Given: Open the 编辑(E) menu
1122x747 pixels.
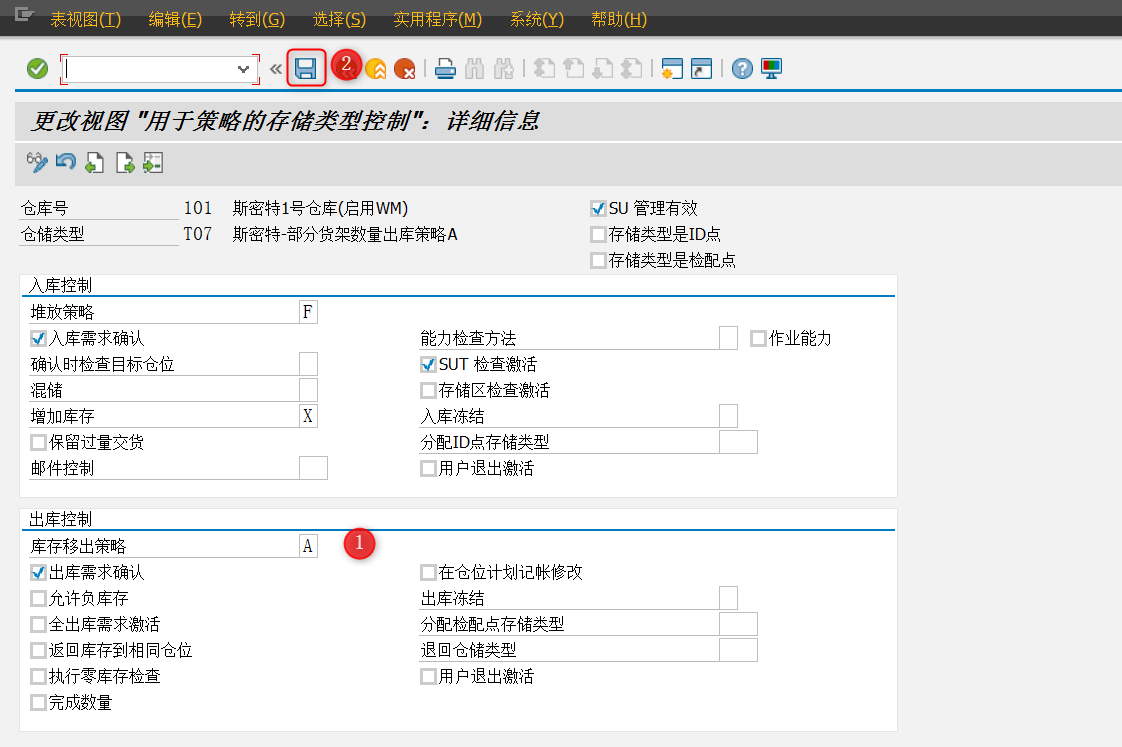Looking at the screenshot, I should pyautogui.click(x=175, y=19).
